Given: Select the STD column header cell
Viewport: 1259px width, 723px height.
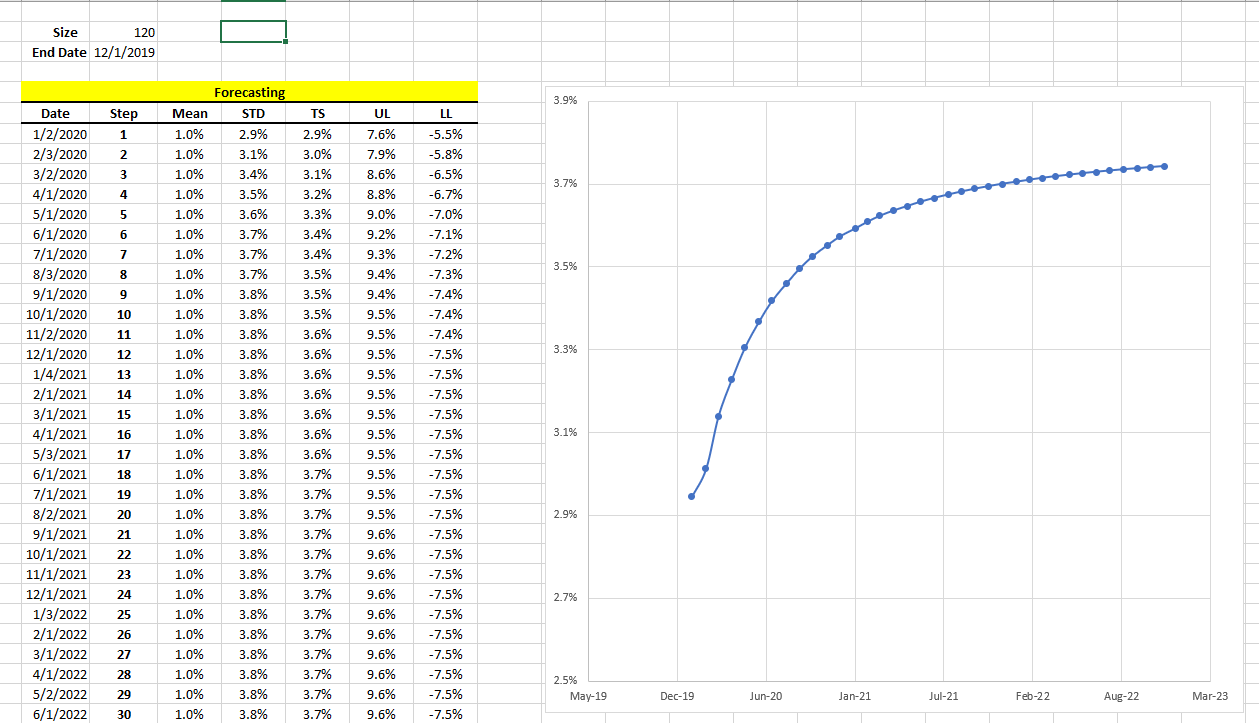Looking at the screenshot, I should pos(253,114).
